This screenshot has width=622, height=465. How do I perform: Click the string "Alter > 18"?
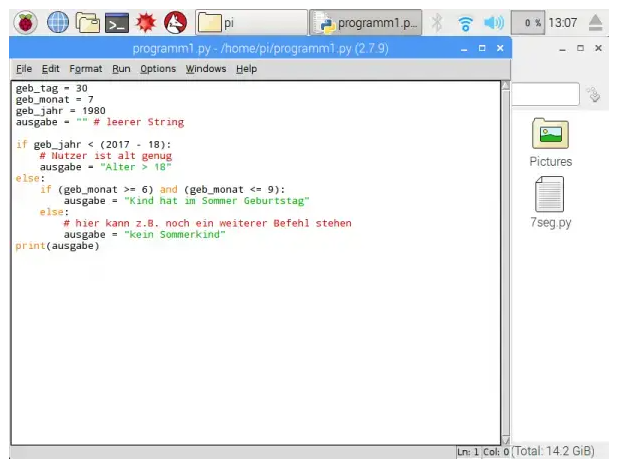pos(136,167)
